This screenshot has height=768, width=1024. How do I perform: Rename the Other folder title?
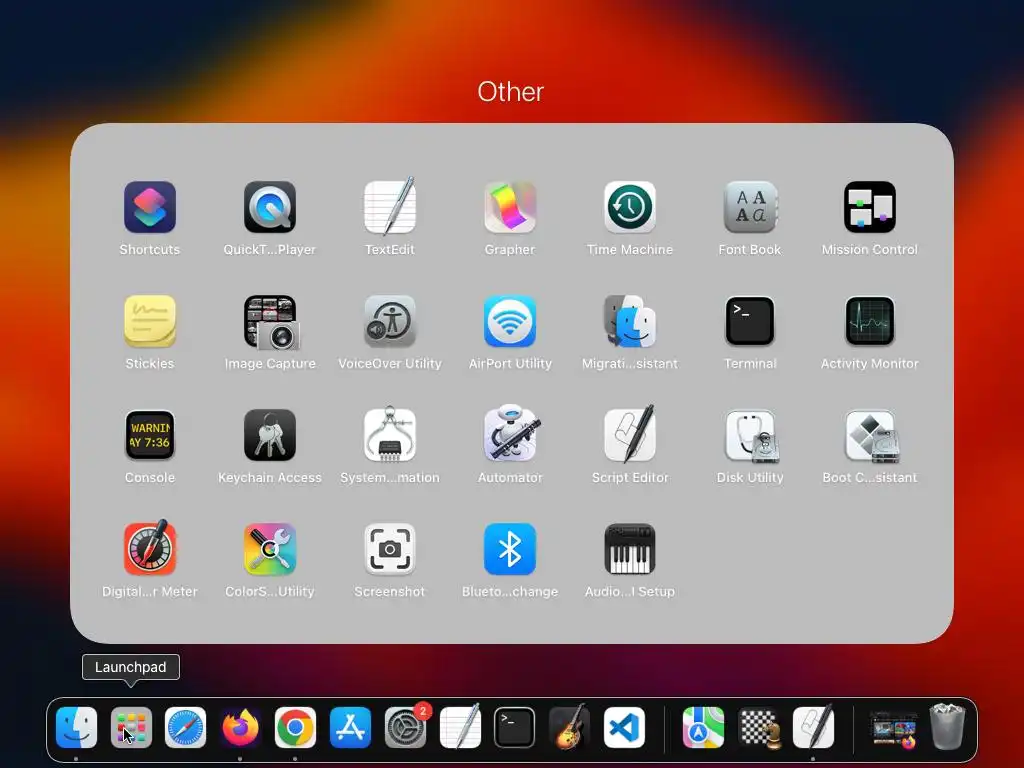[510, 92]
